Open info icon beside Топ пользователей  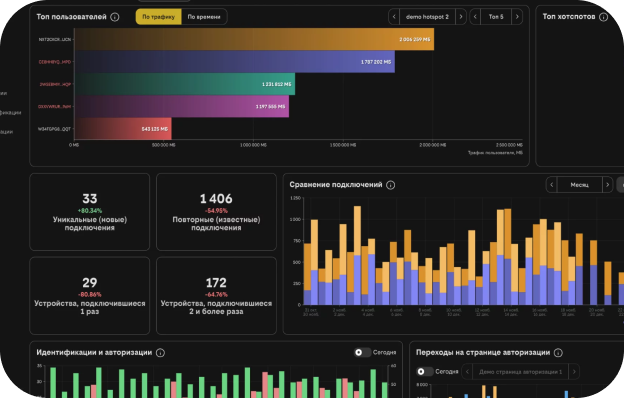click(x=115, y=17)
